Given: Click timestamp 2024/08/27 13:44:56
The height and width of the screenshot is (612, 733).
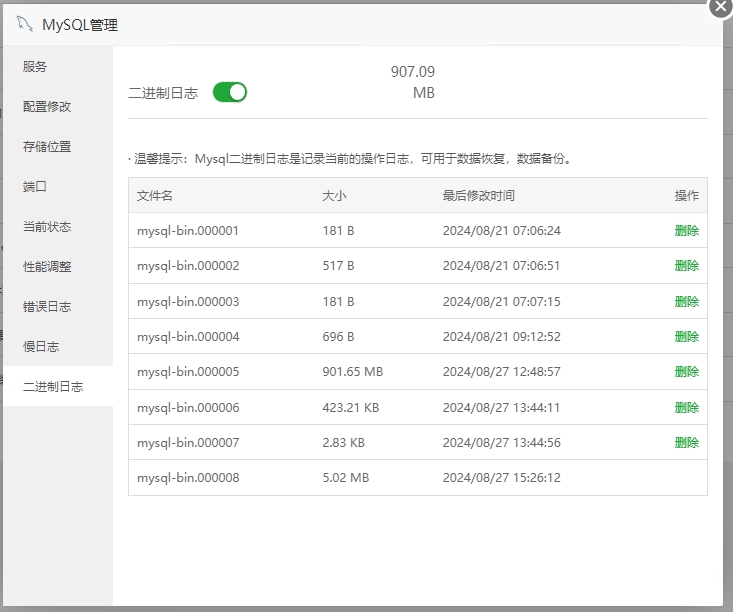Looking at the screenshot, I should 502,443.
